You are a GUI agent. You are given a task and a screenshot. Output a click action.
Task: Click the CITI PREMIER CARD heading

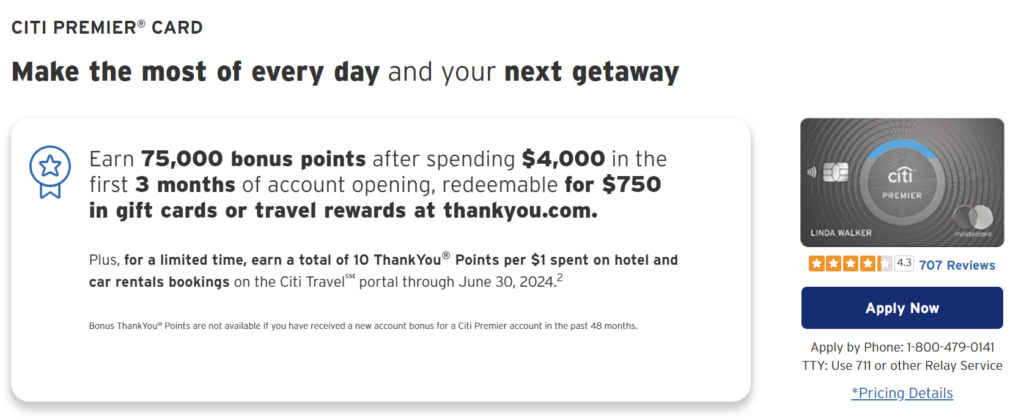pyautogui.click(x=107, y=27)
